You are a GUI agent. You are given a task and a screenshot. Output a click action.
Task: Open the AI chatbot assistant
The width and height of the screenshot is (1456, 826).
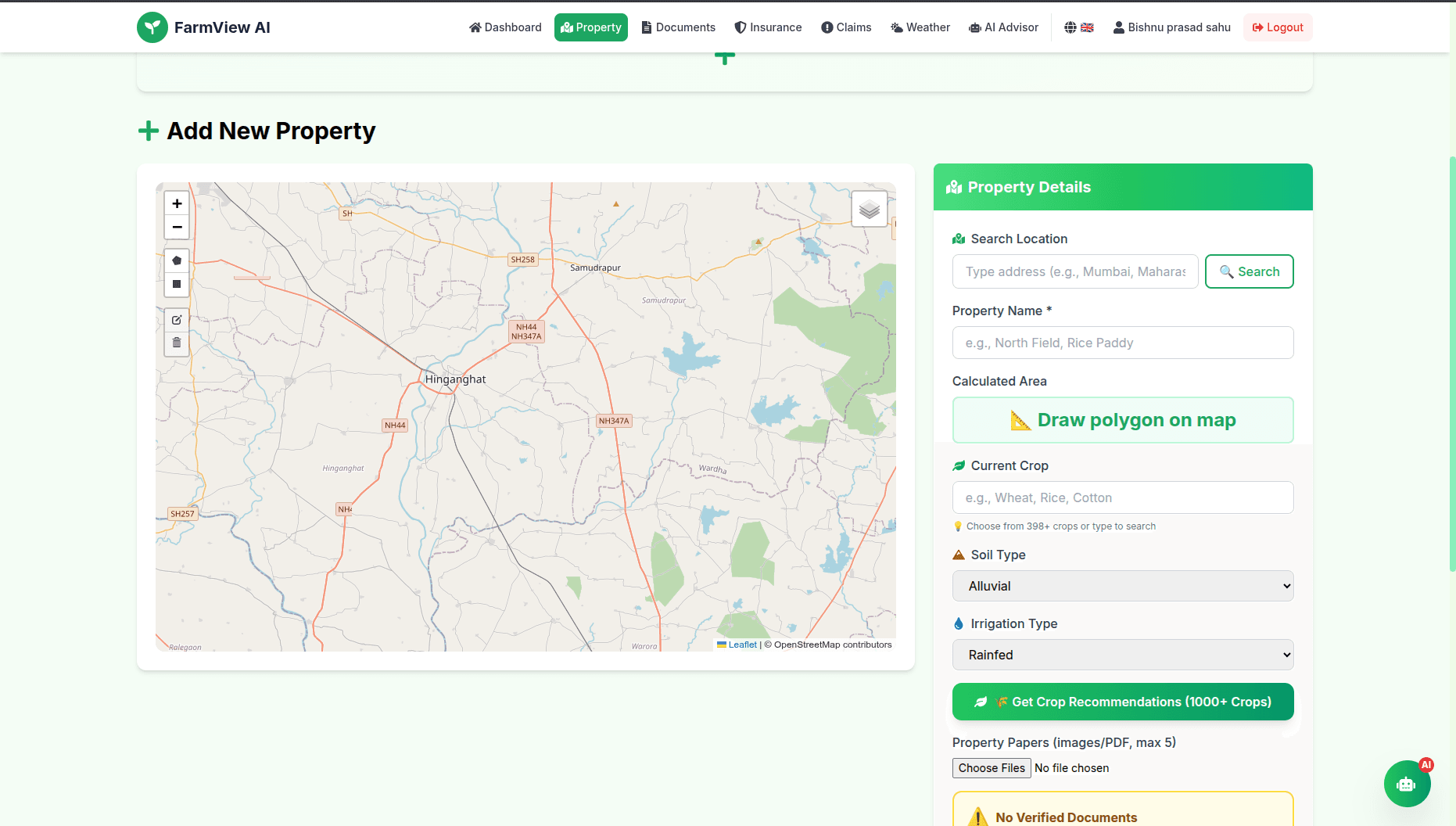(x=1407, y=784)
